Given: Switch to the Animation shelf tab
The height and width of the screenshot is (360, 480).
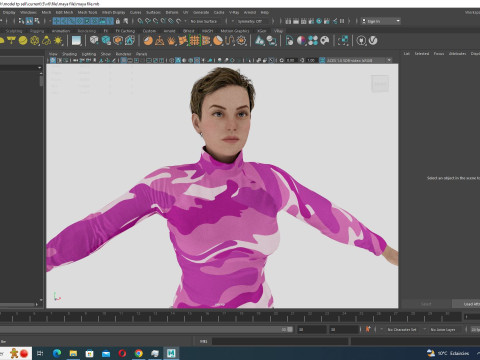Looking at the screenshot, I should click(x=61, y=31).
